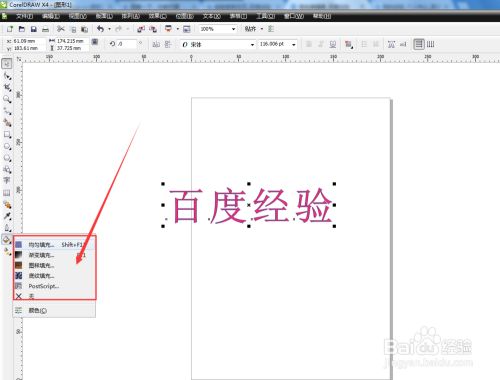The image size is (500, 380).
Task: Click the Options icon beside snap dropdown
Action: 271,29
